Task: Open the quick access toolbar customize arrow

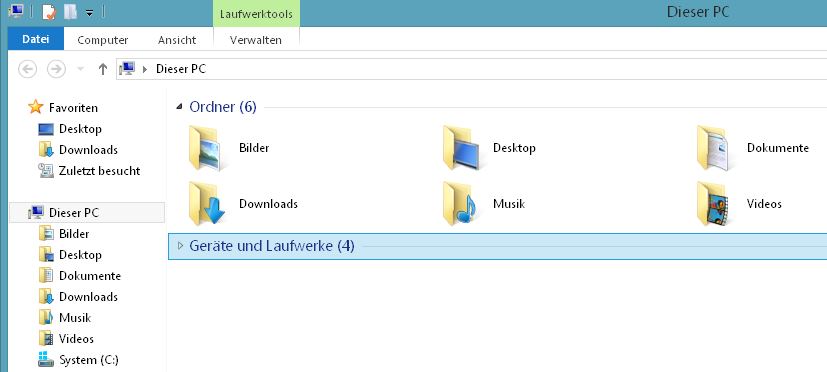Action: tap(89, 12)
